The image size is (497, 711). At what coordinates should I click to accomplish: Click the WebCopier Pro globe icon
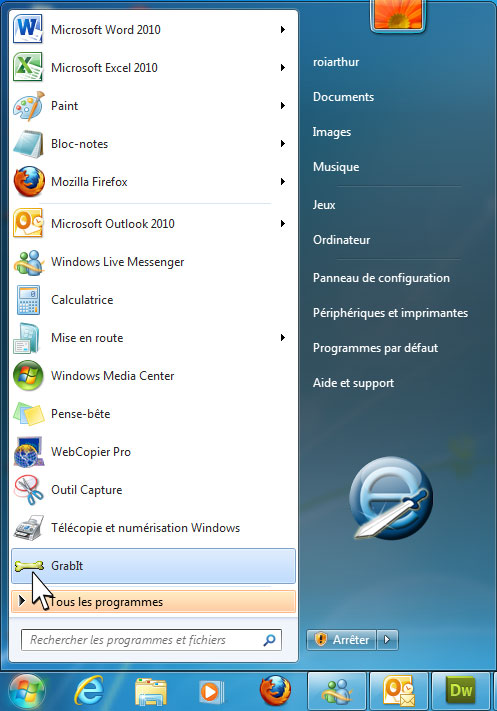coord(29,452)
